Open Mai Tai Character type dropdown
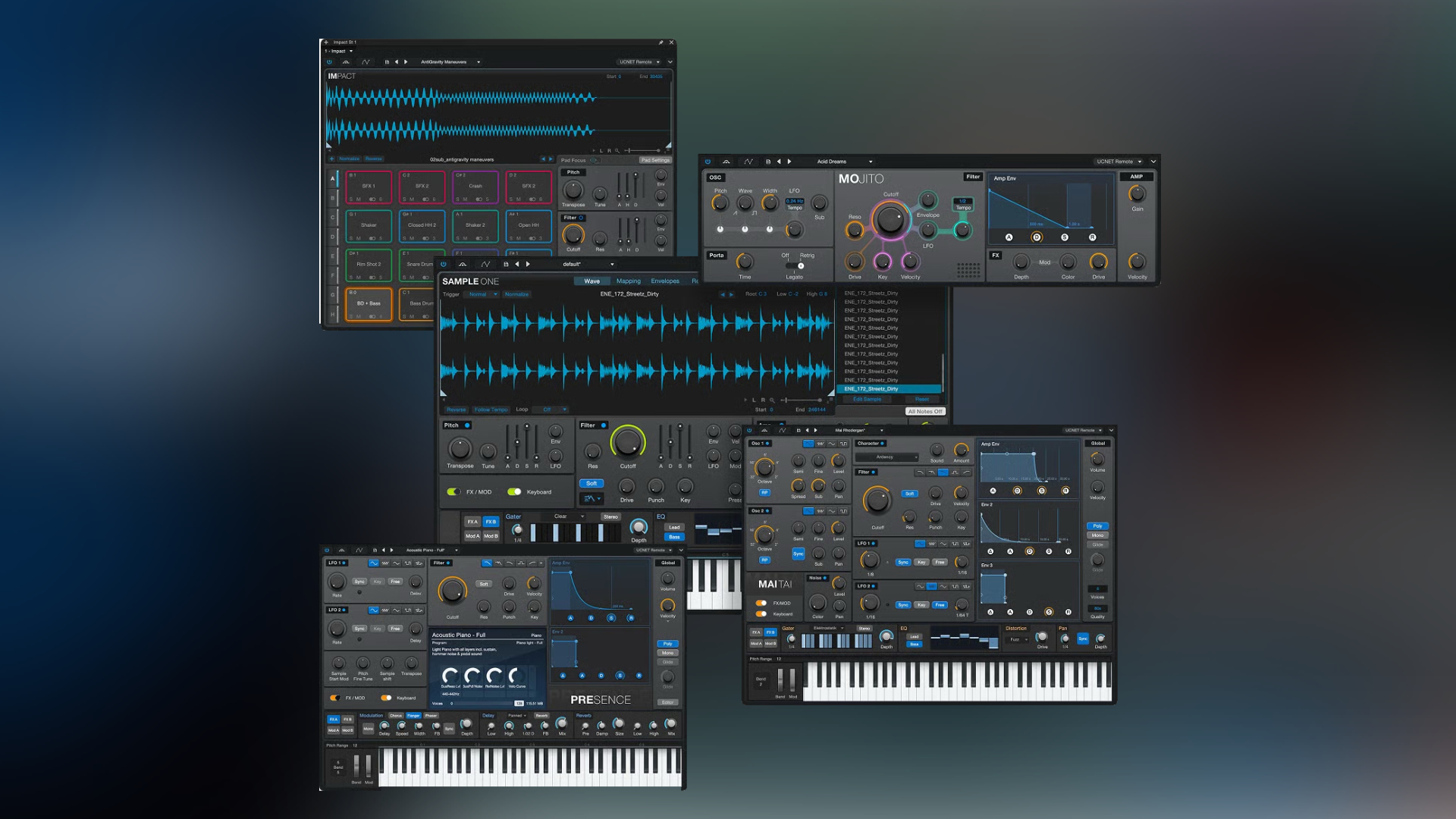The width and height of the screenshot is (1456, 819). point(886,457)
